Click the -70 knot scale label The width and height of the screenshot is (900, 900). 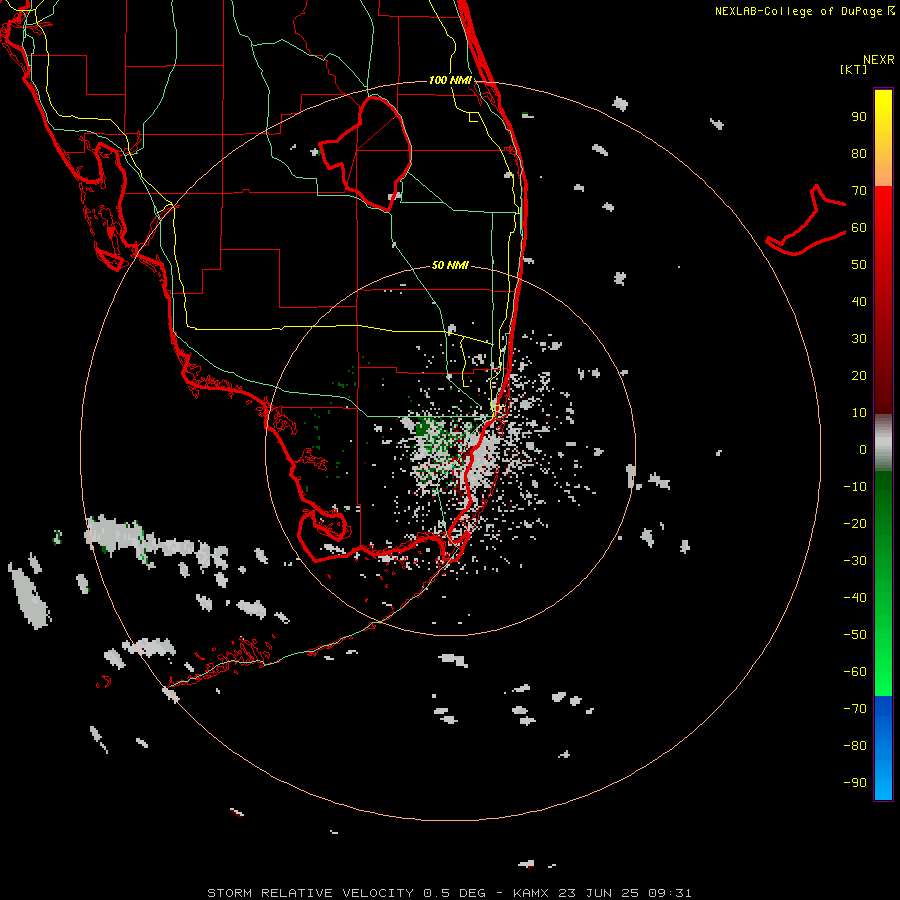pyautogui.click(x=855, y=709)
